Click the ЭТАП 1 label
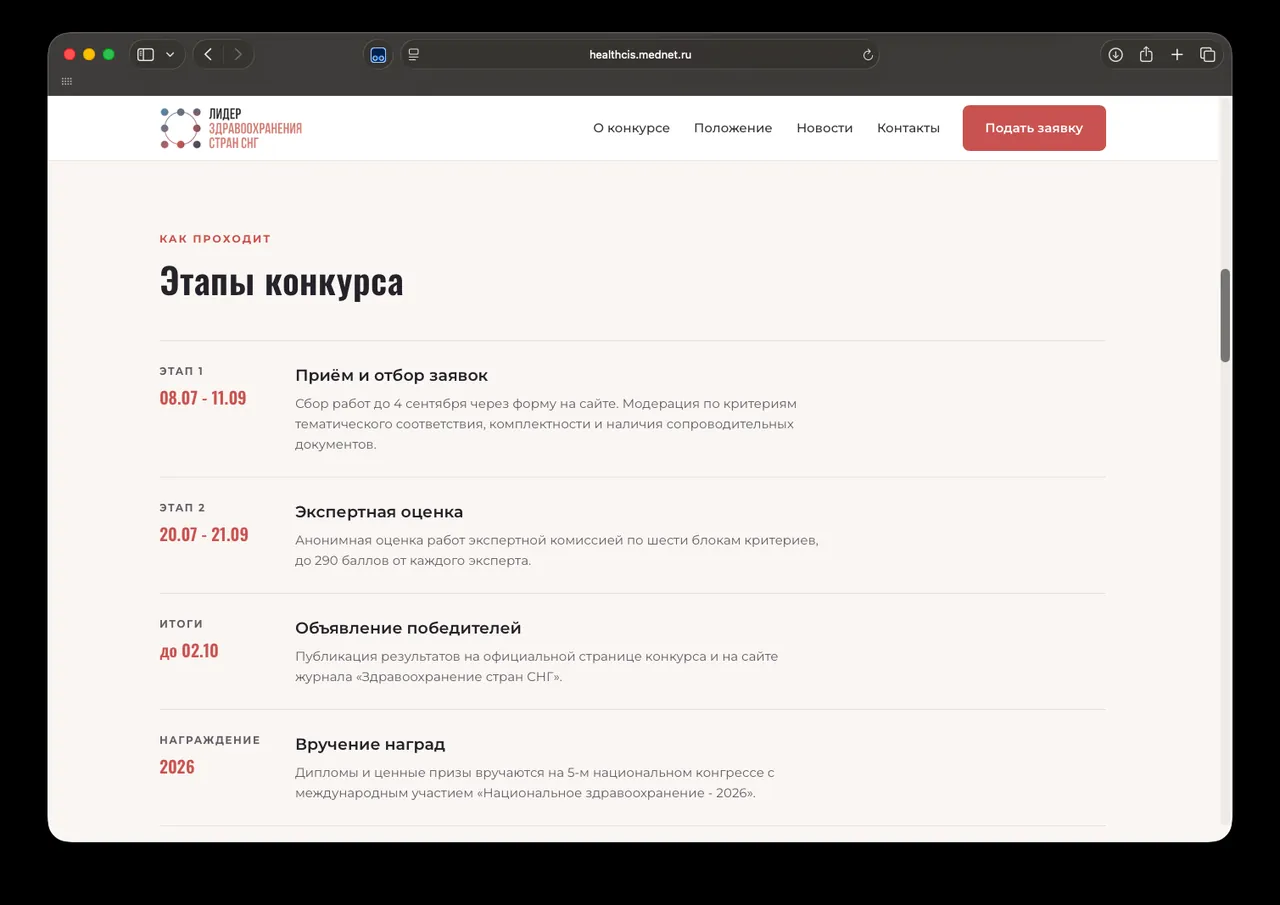This screenshot has width=1280, height=905. click(x=181, y=371)
